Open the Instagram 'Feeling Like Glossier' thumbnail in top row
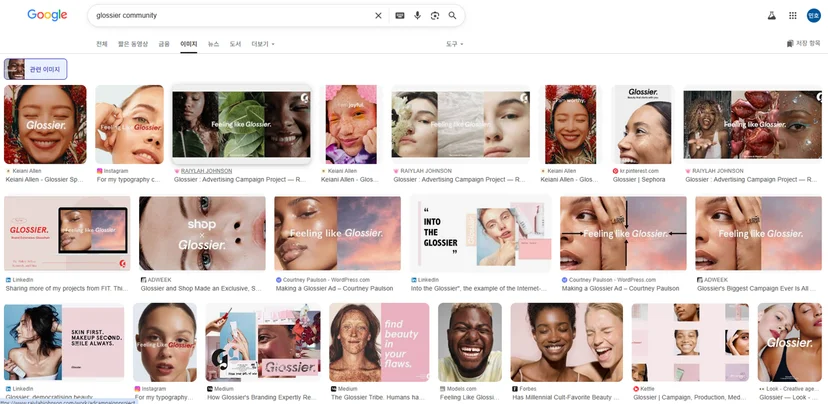The image size is (828, 404). click(x=129, y=125)
